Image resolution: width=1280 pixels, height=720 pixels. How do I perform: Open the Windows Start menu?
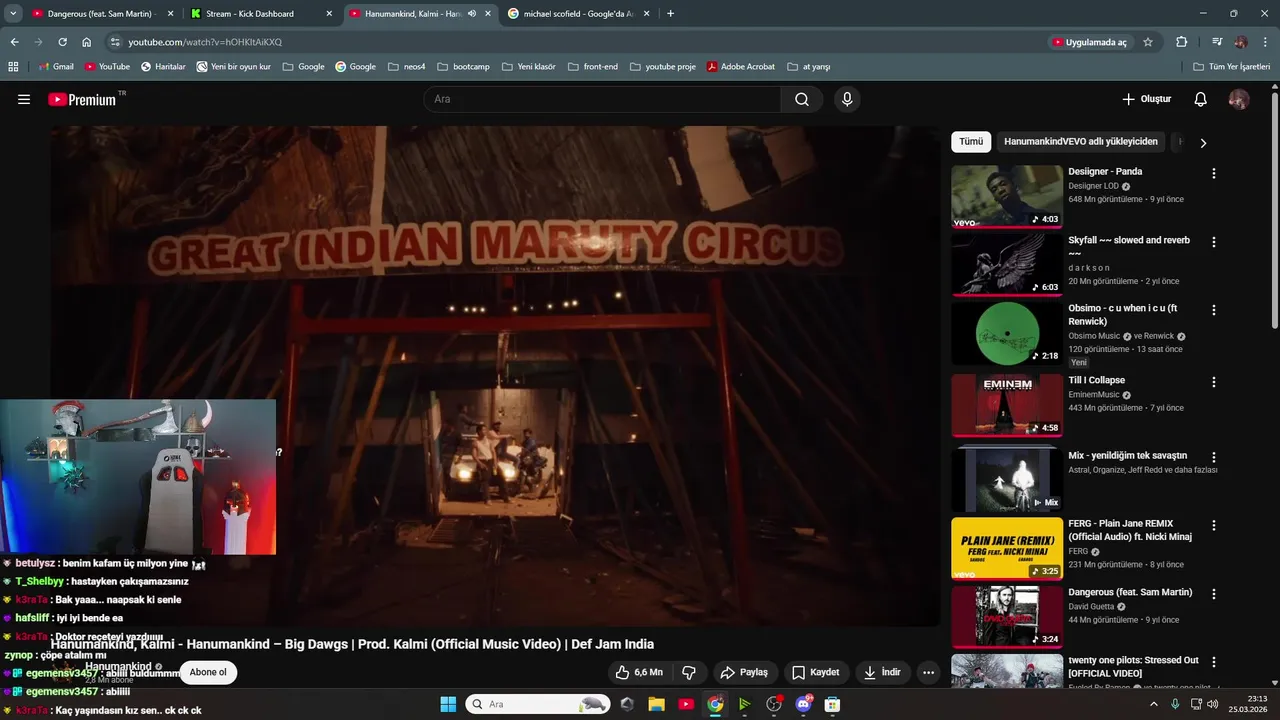[448, 704]
